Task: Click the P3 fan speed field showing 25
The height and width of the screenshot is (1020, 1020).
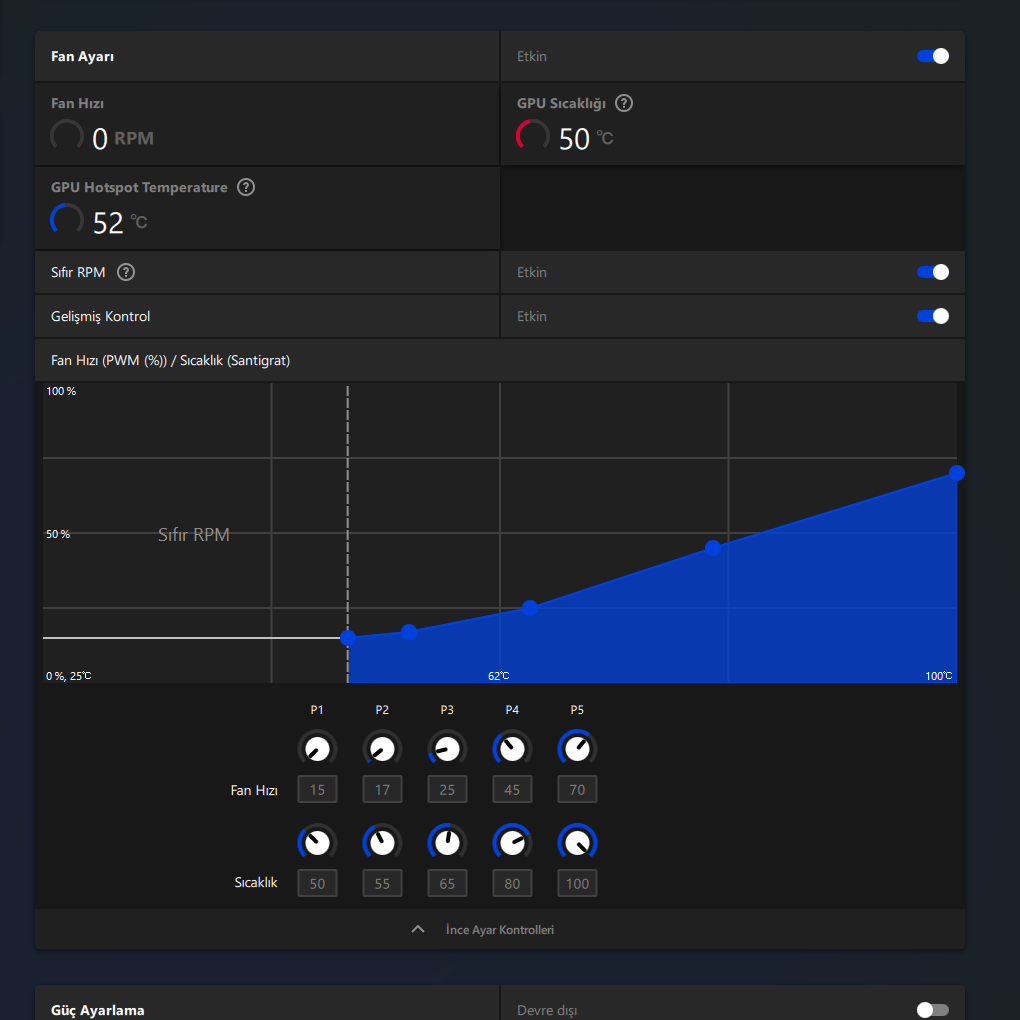Action: [448, 789]
